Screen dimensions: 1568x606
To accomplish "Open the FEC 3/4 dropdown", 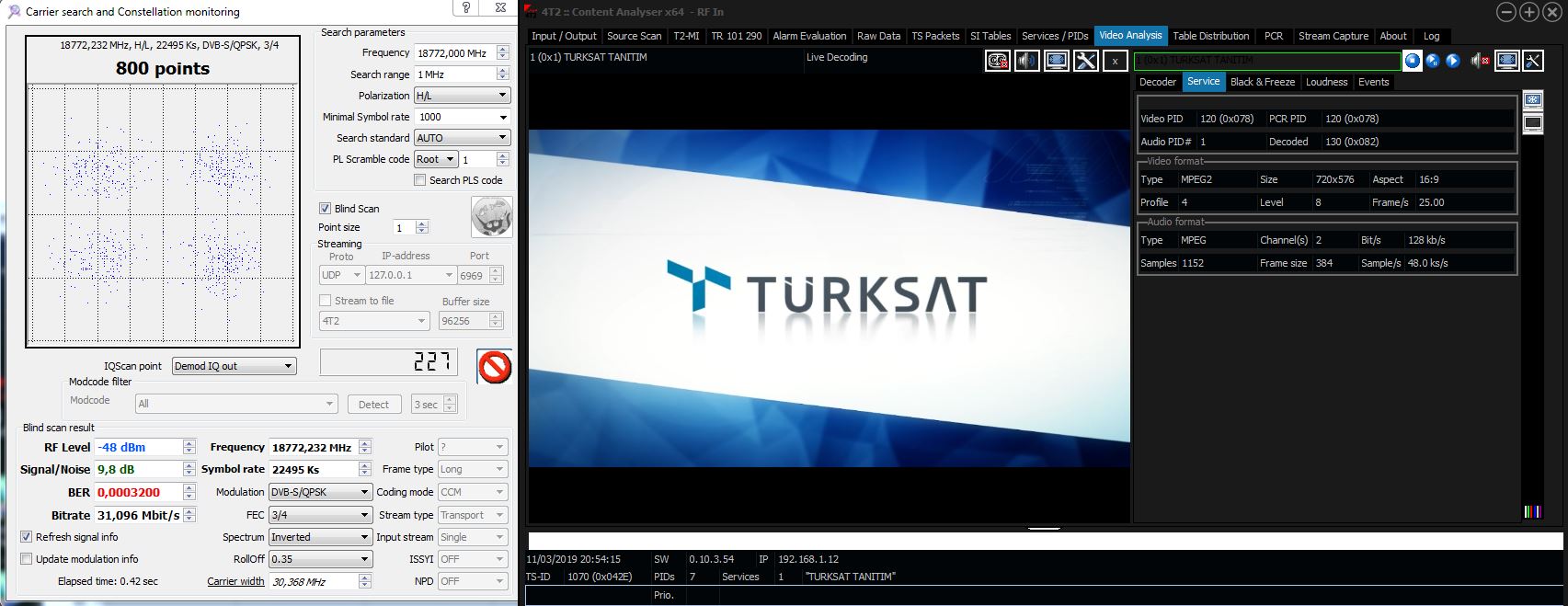I will [320, 515].
